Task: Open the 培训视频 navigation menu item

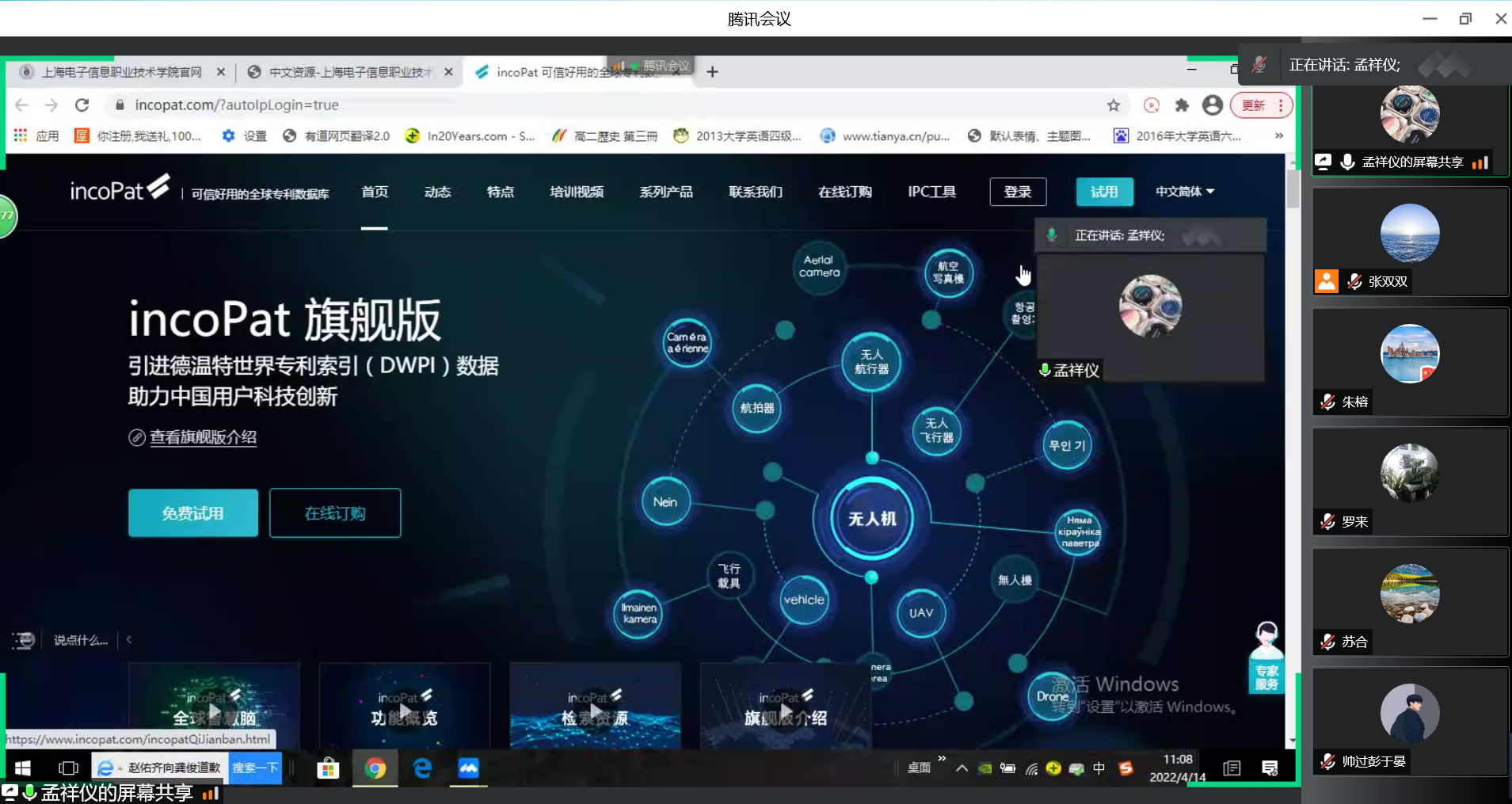Action: point(576,192)
